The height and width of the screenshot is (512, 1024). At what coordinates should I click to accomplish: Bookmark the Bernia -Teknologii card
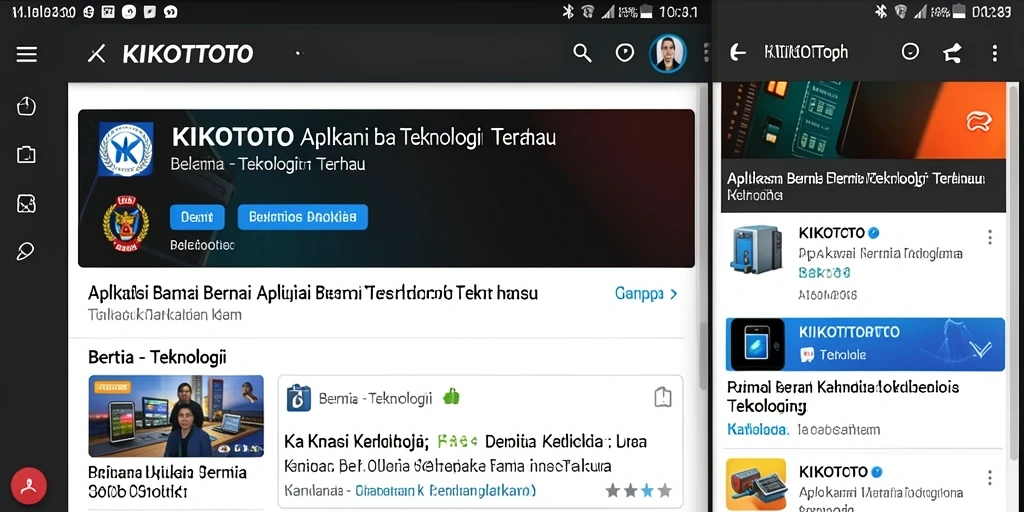[662, 396]
